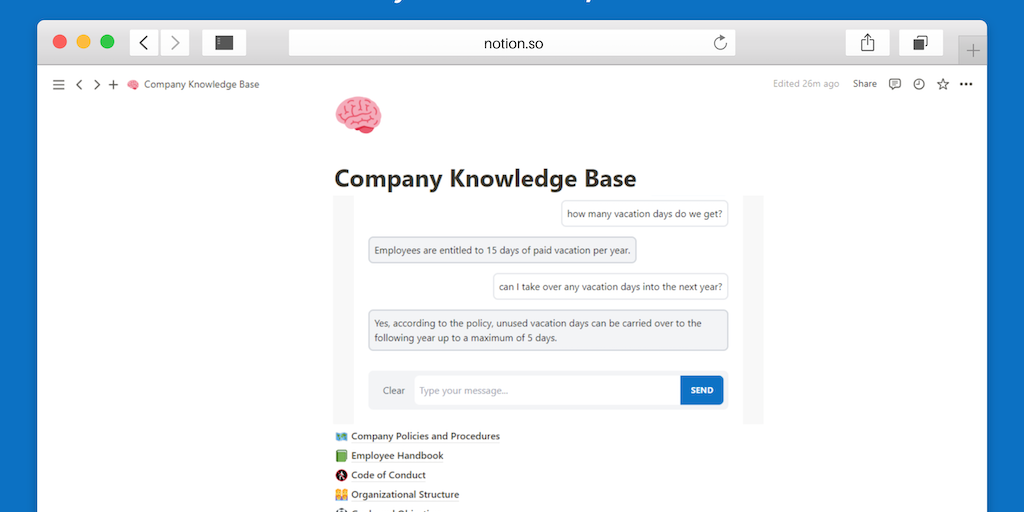Click the Share button
Viewport: 1024px width, 512px height.
coord(865,84)
